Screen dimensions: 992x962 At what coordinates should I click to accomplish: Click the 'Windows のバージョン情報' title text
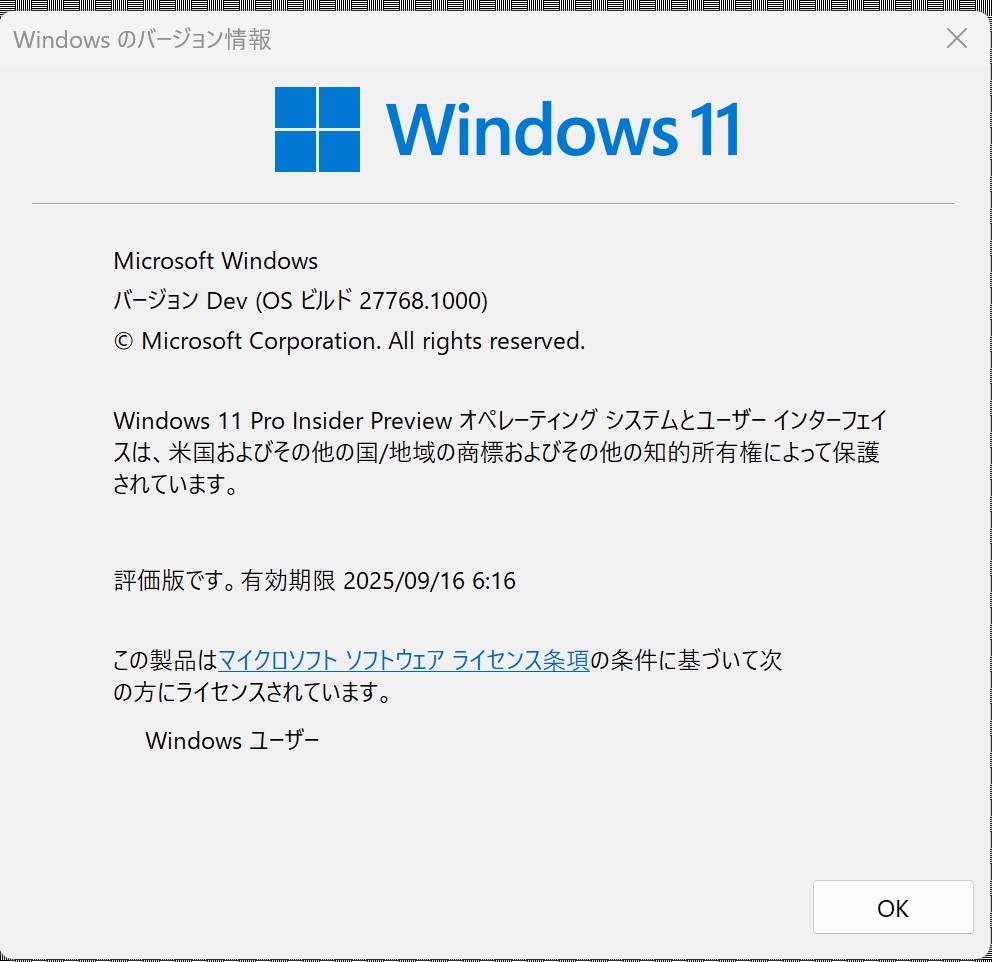point(142,39)
